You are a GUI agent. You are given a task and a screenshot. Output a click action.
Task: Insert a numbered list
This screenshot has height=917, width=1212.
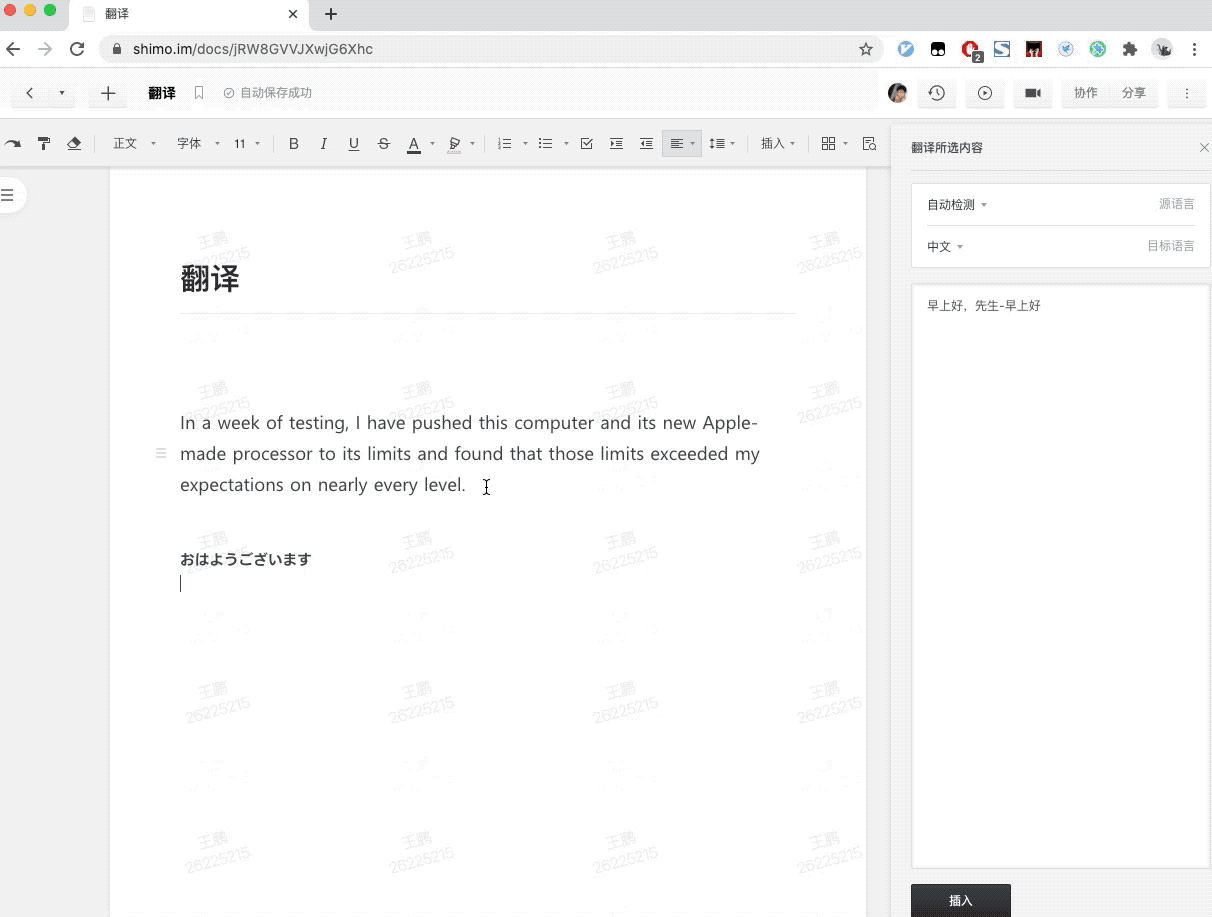(x=505, y=144)
